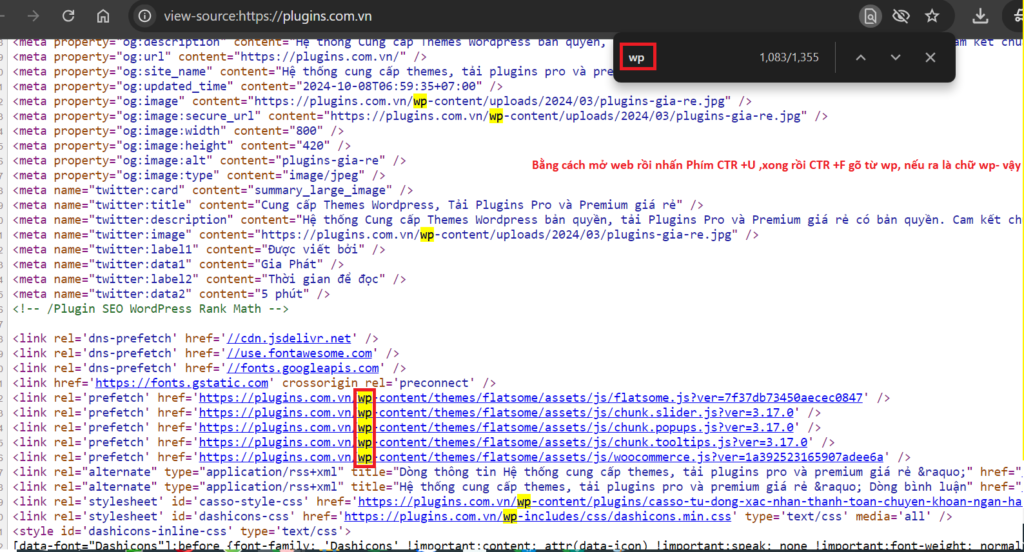Open the browser downloads icon
Image resolution: width=1024 pixels, height=552 pixels.
click(981, 16)
